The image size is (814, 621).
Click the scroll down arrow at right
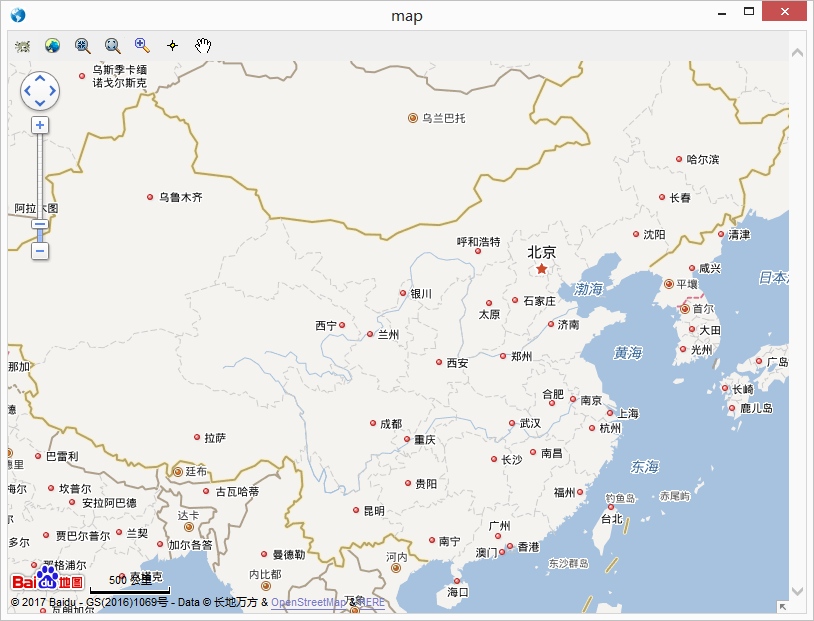coord(797,591)
